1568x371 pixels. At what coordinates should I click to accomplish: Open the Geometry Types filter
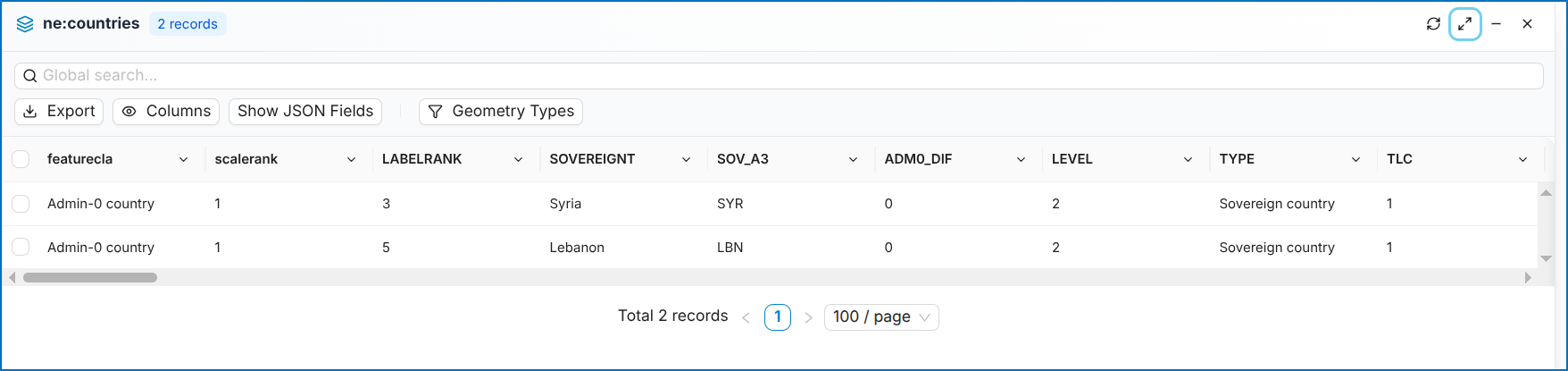501,112
